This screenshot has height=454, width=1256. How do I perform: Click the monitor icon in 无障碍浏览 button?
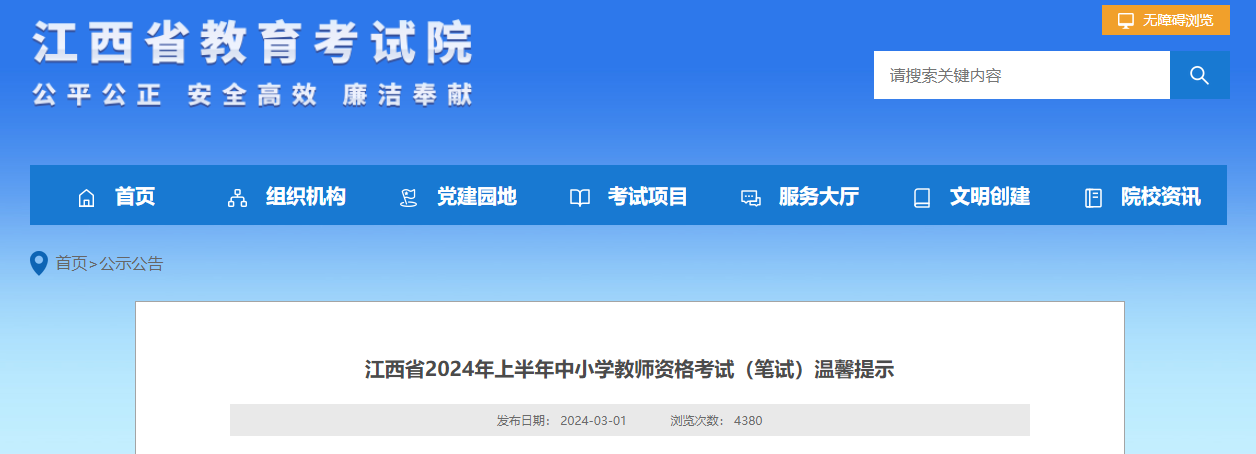1126,20
